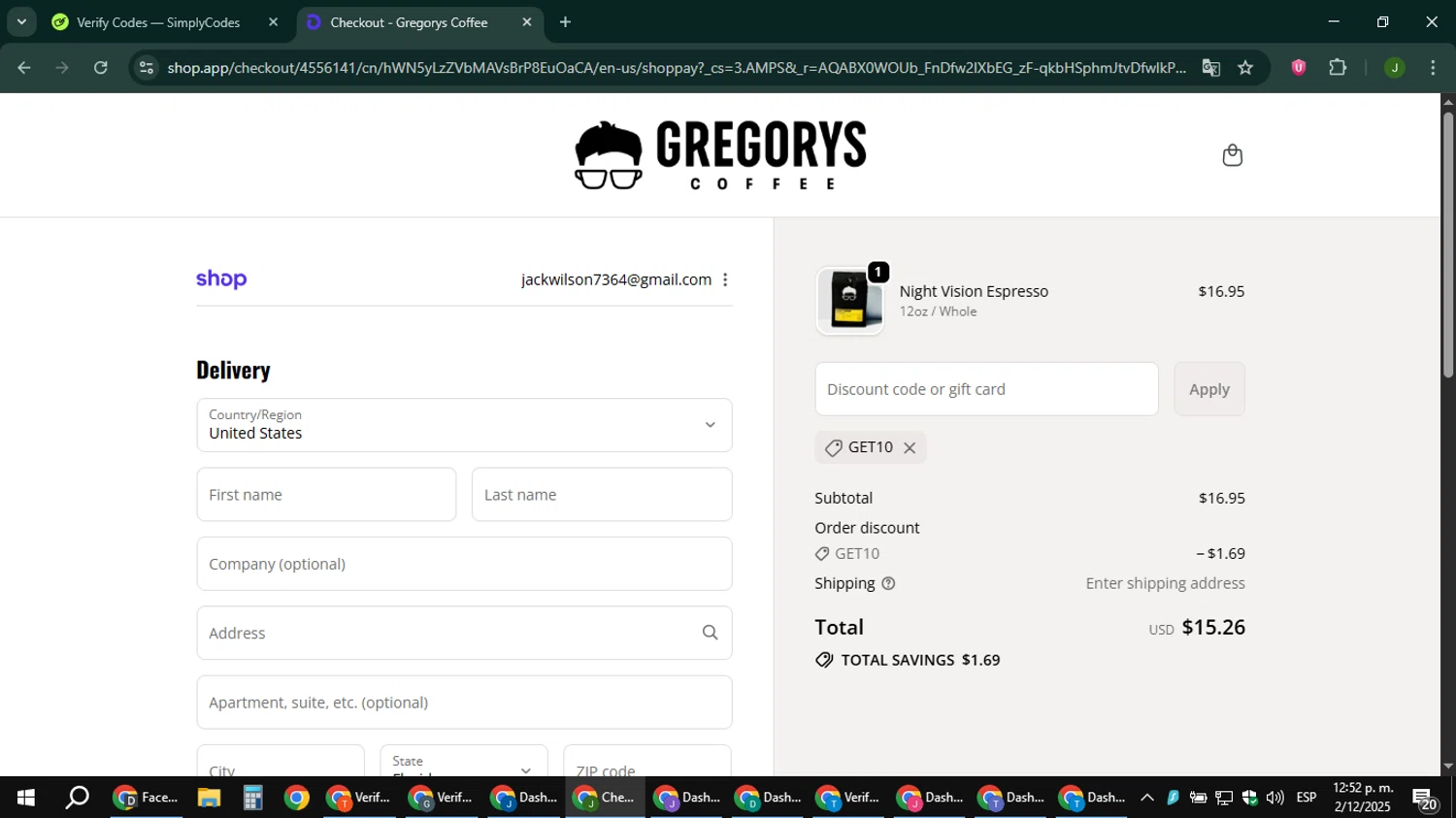Click the TOTAL SAVINGS $1.69 text
The image size is (1456, 818).
pos(920,660)
